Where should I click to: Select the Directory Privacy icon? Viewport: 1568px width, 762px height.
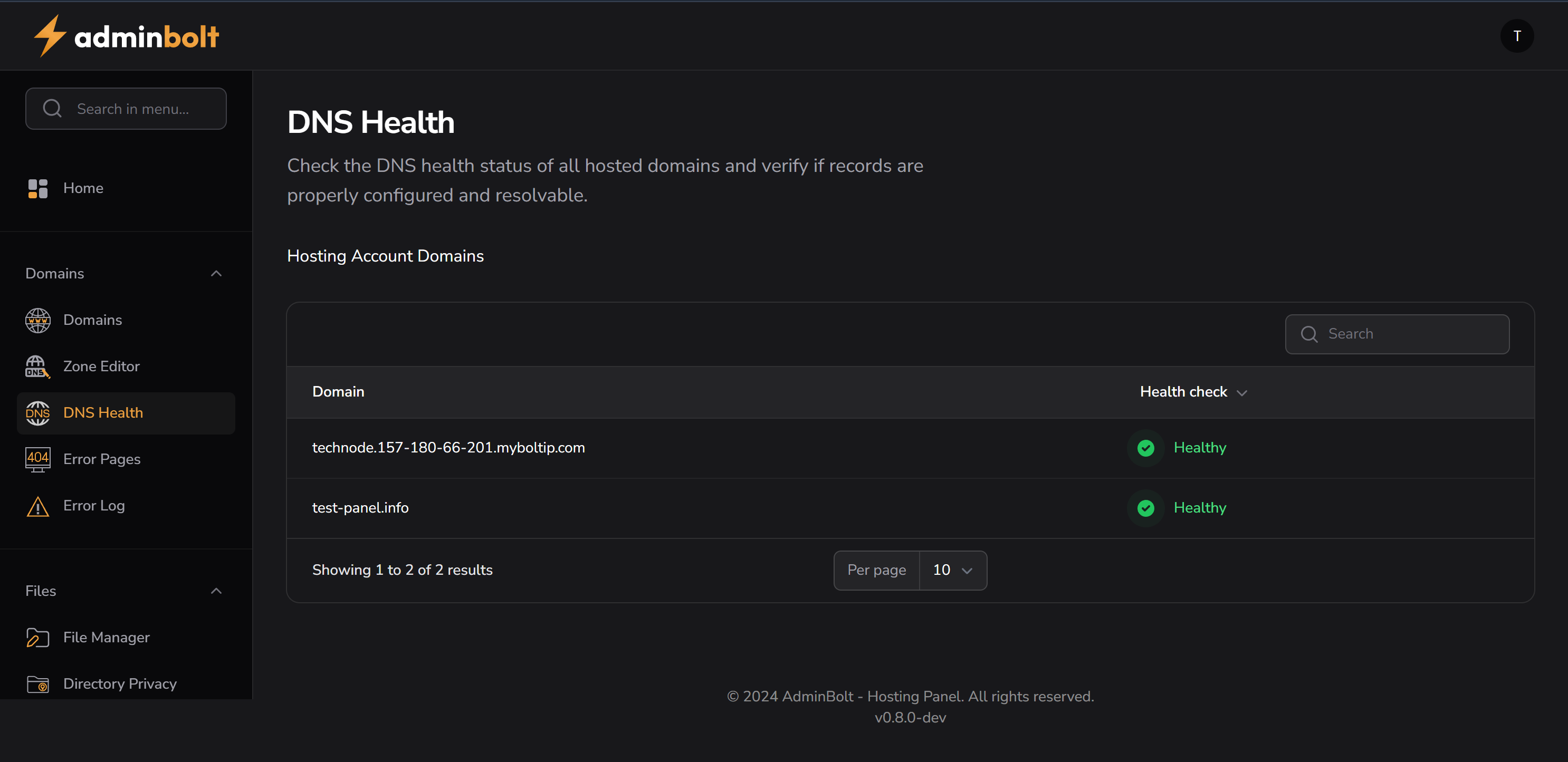click(x=37, y=683)
